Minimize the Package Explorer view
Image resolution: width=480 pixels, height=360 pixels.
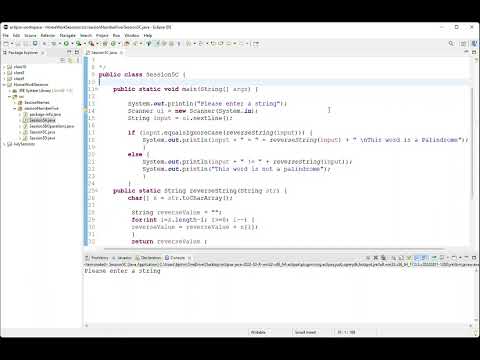69,52
